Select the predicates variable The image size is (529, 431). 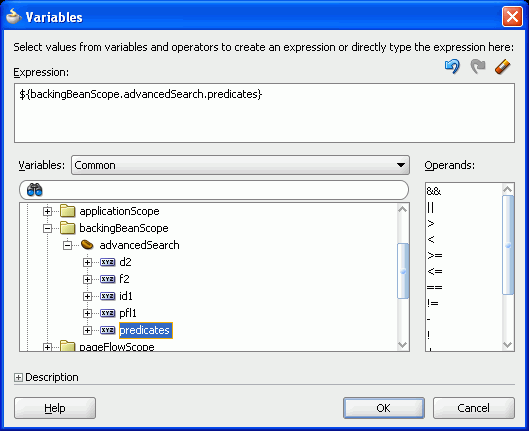(x=145, y=330)
